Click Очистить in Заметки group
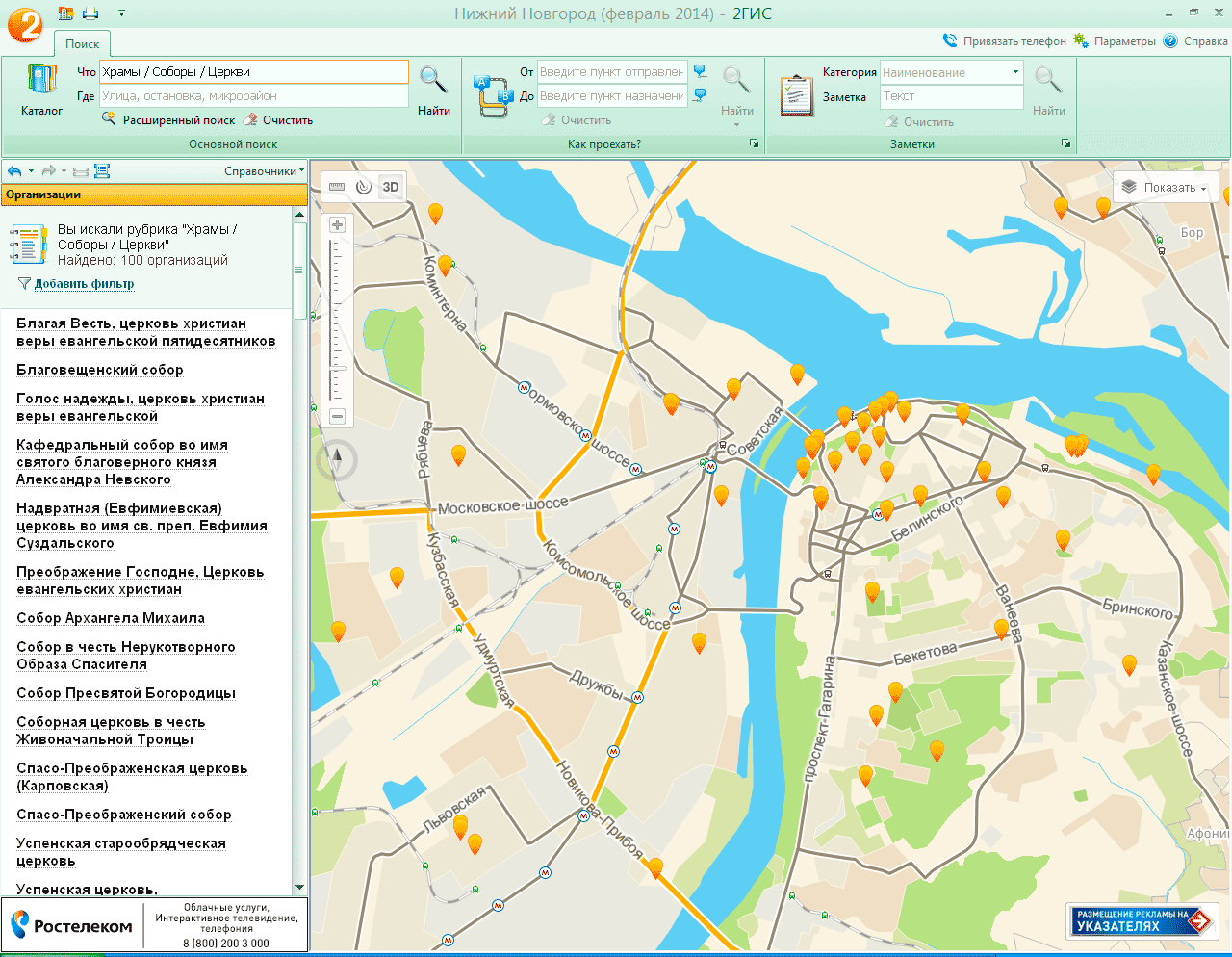The width and height of the screenshot is (1232, 957). click(919, 122)
